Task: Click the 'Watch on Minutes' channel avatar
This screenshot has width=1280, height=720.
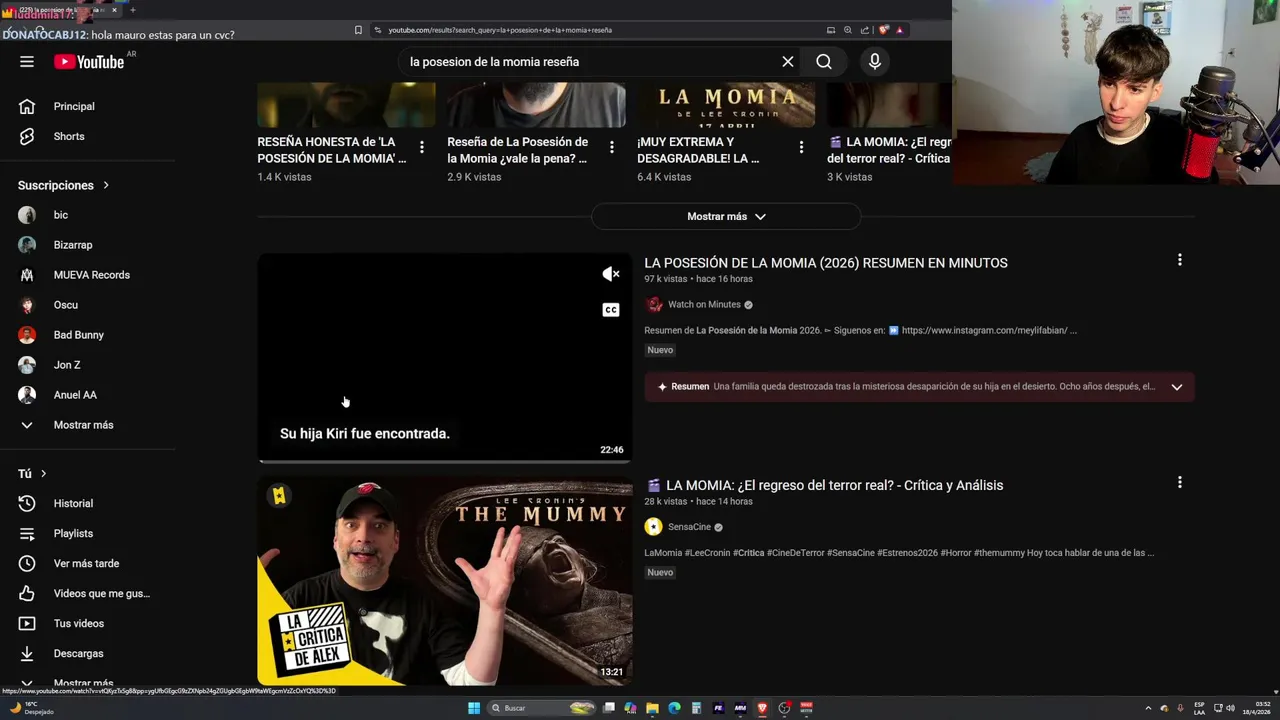Action: 654,305
